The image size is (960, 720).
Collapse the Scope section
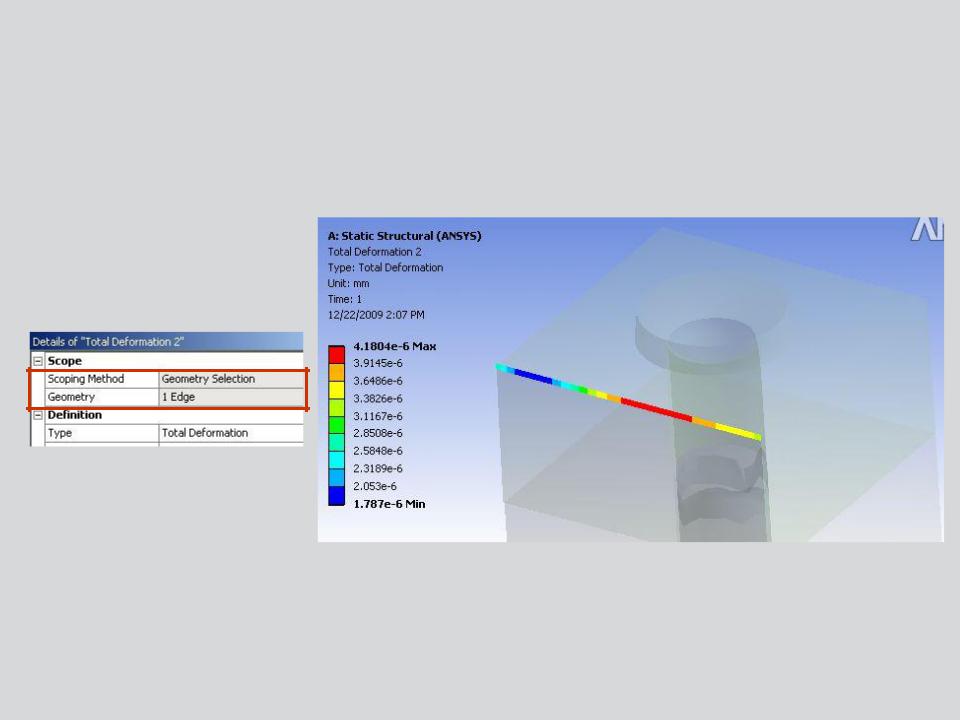click(38, 361)
